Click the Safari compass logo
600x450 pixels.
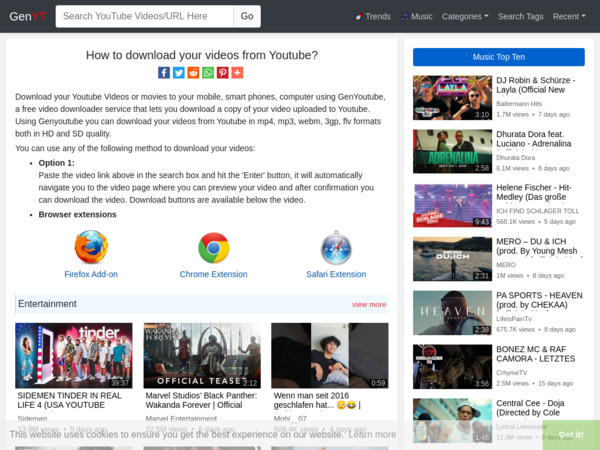click(x=336, y=248)
